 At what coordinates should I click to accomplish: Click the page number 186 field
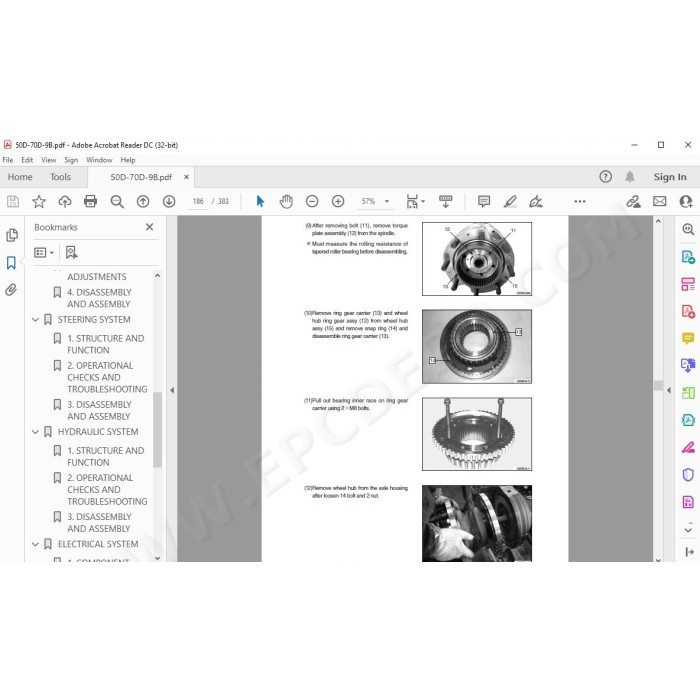coord(198,201)
